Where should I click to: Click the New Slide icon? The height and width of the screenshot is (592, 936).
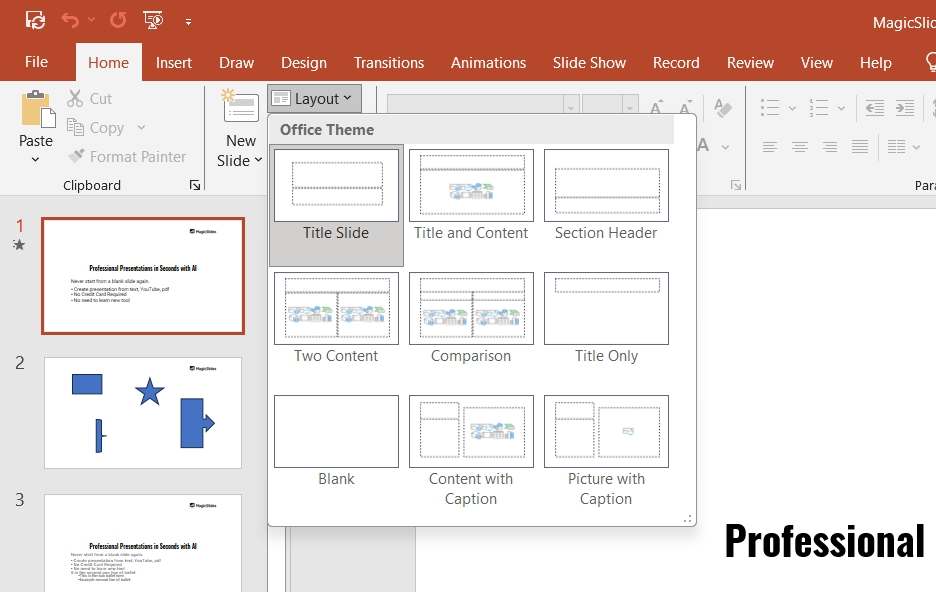coord(240,107)
